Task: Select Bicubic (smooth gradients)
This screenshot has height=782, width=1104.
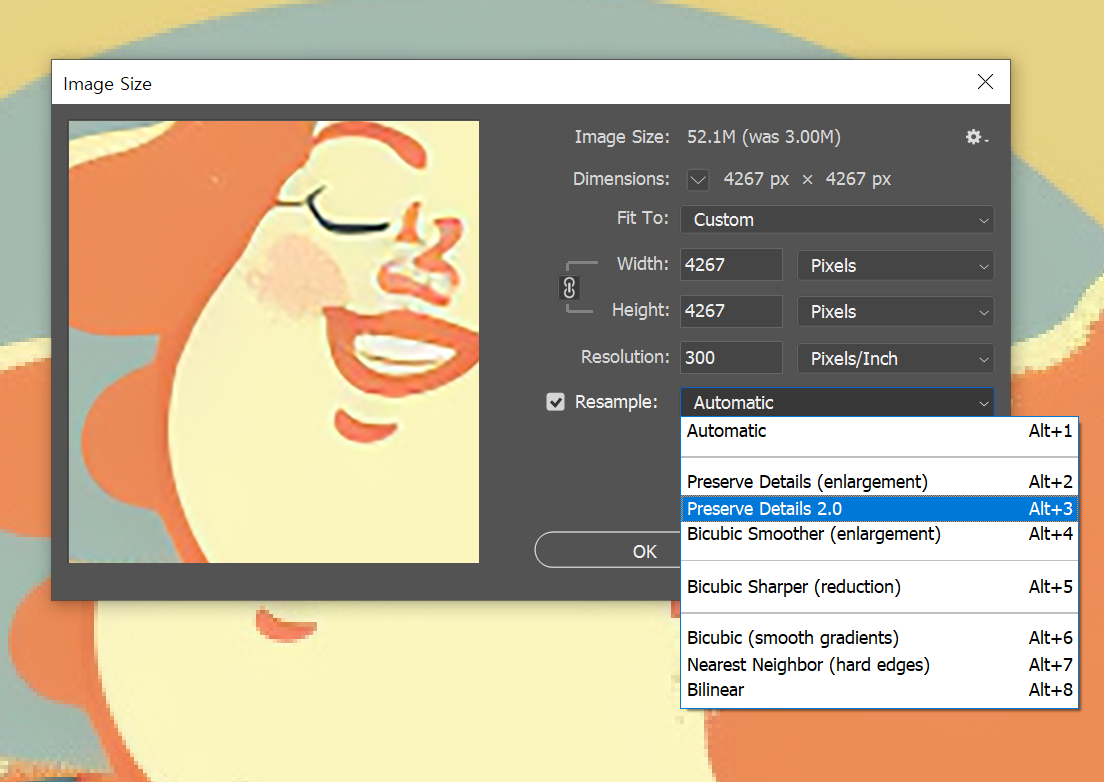Action: [879, 638]
